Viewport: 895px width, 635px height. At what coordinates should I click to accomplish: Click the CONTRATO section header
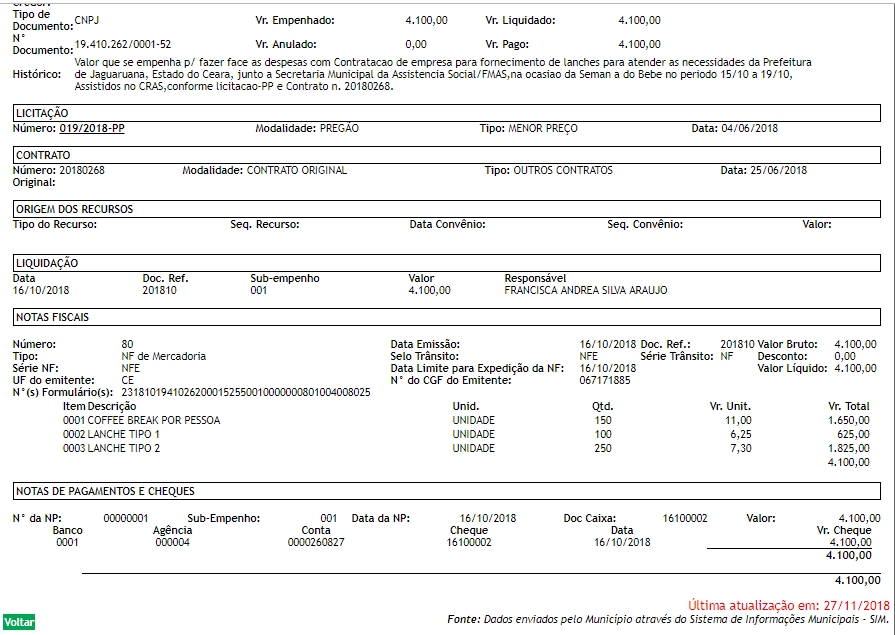[446, 155]
